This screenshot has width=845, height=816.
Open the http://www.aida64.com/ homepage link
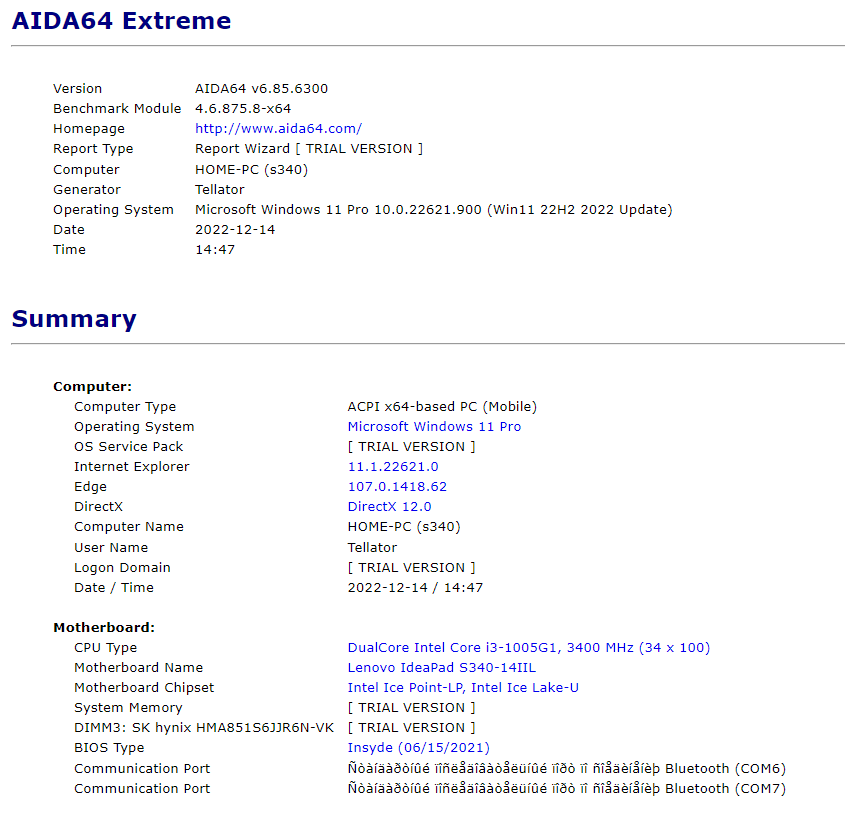point(278,129)
